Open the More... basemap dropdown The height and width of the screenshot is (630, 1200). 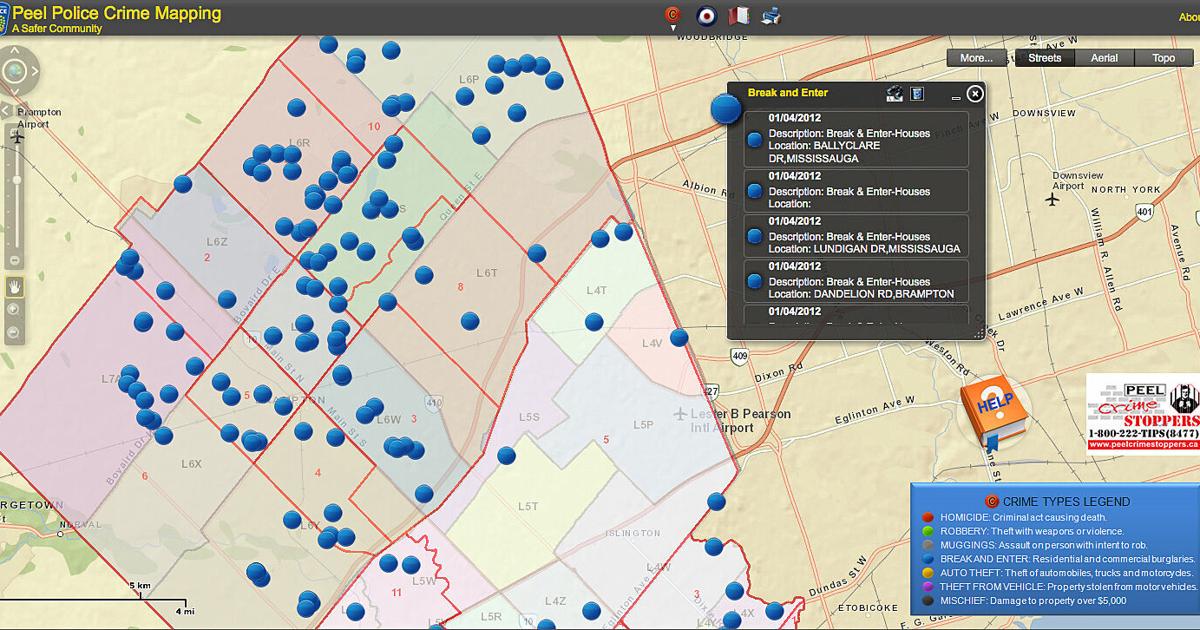click(x=976, y=58)
